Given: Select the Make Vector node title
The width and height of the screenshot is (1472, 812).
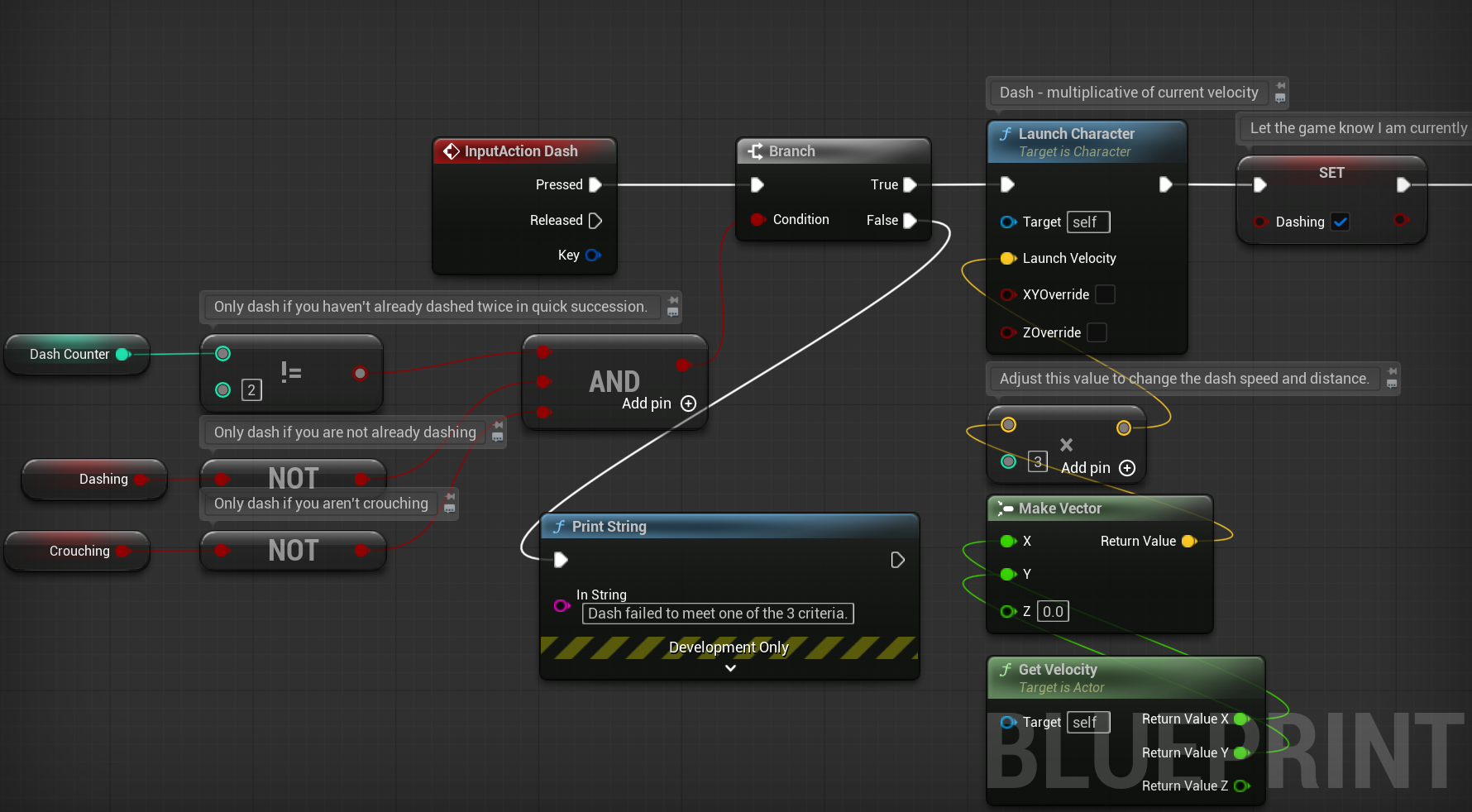Looking at the screenshot, I should 1060,509.
